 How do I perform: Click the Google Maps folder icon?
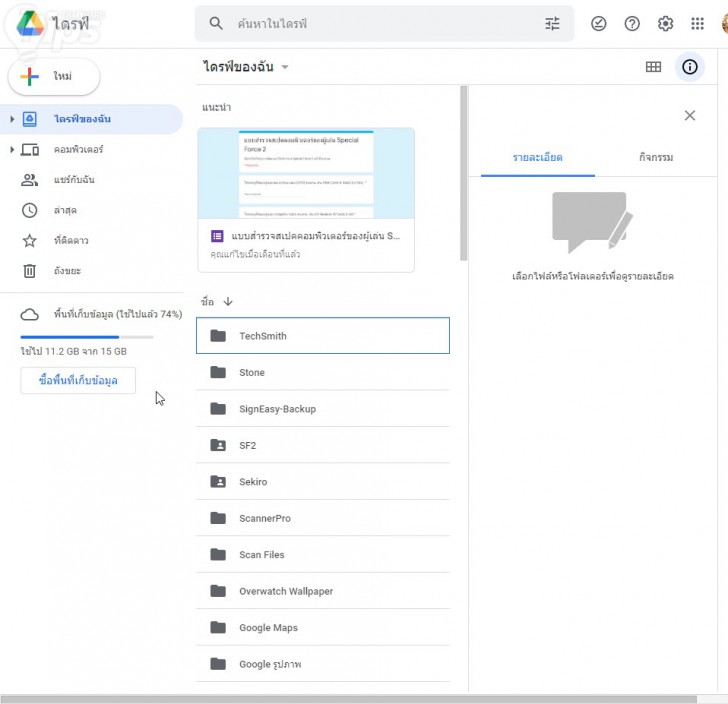click(218, 627)
